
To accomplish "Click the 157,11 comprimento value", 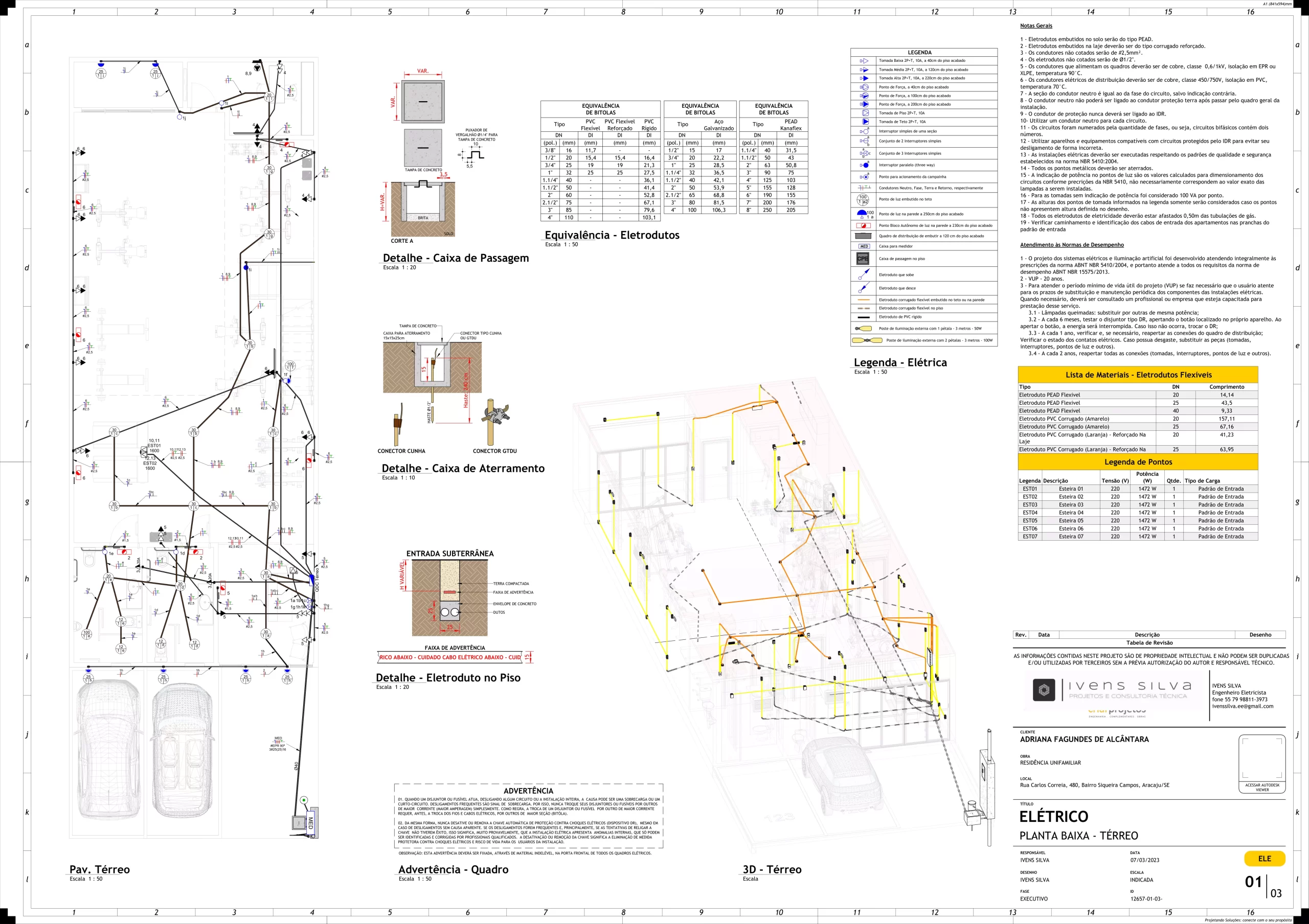I will (x=1227, y=419).
